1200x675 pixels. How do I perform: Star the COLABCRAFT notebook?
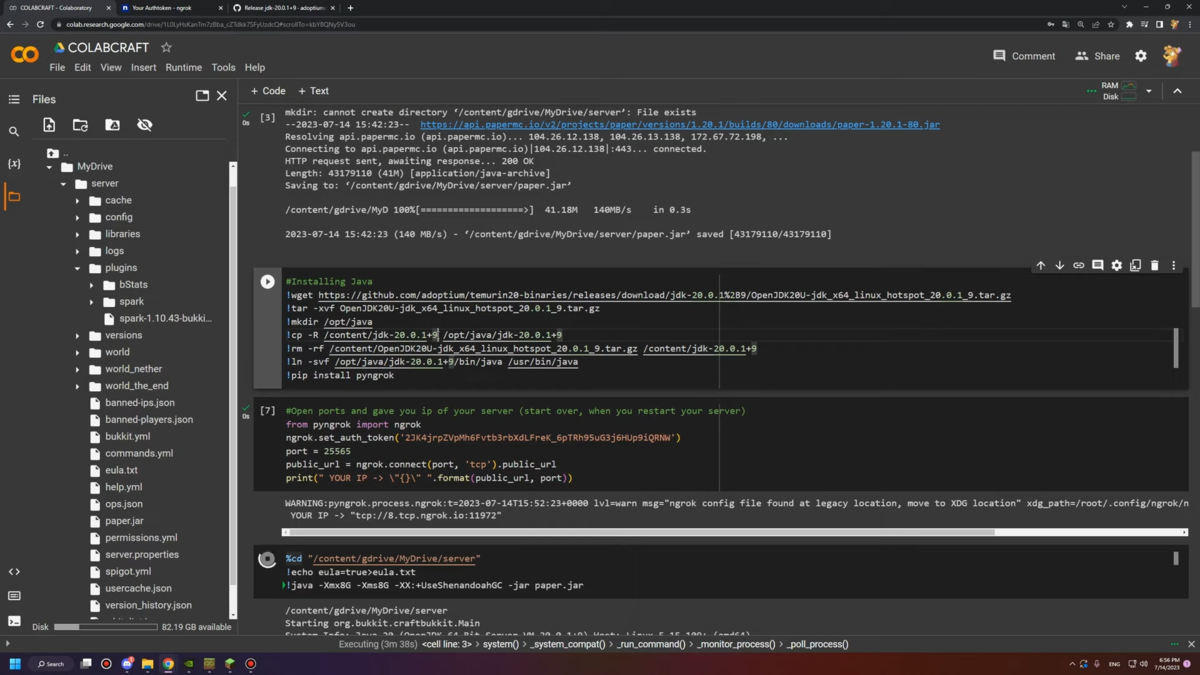pyautogui.click(x=166, y=47)
